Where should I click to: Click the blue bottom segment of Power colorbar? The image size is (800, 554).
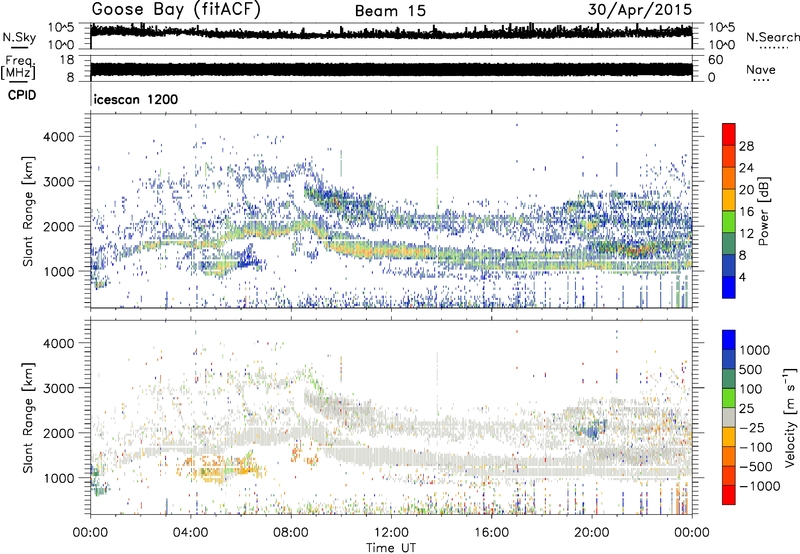pyautogui.click(x=729, y=287)
